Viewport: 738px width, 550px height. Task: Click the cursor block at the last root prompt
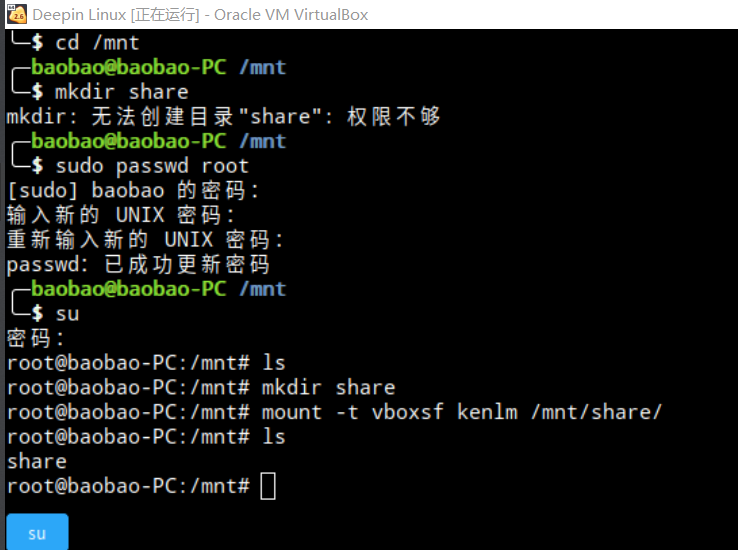pos(268,486)
